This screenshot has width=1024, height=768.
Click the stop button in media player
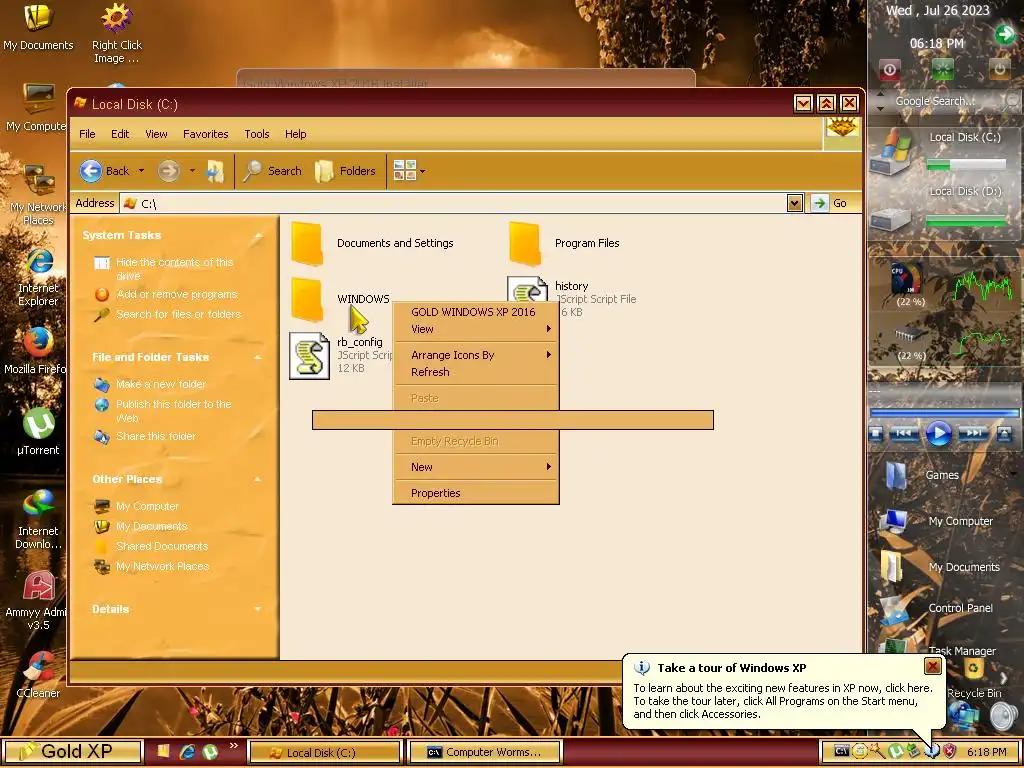coord(876,434)
